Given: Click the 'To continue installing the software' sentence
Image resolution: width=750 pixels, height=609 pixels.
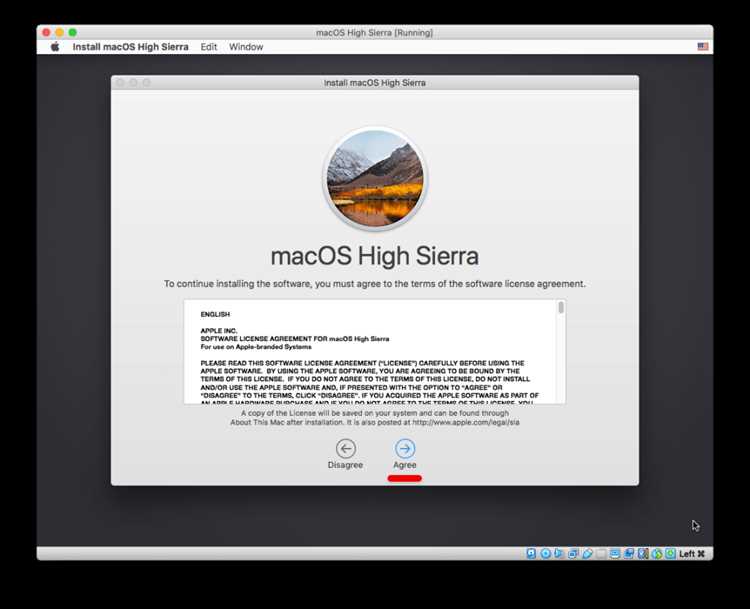Looking at the screenshot, I should (375, 284).
